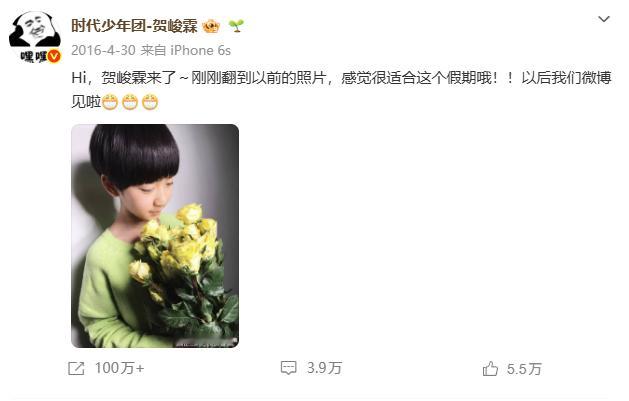
Task: Click the first grinning emoji in post
Action: [109, 102]
